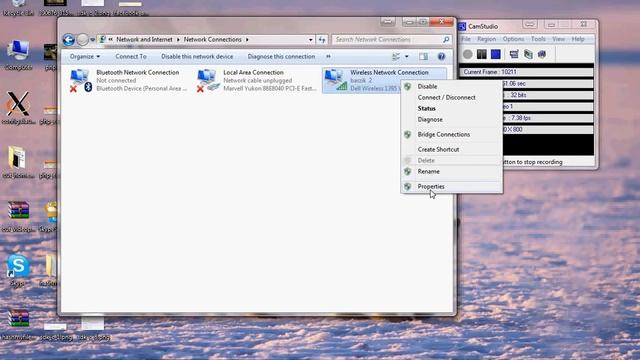640x360 pixels.
Task: Click the change view icon
Action: coord(396,57)
